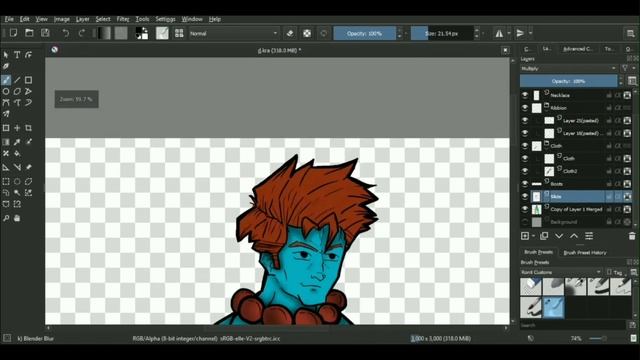Select the highlighted blue brush preset thumbnail
This screenshot has width=640, height=360.
(x=553, y=307)
